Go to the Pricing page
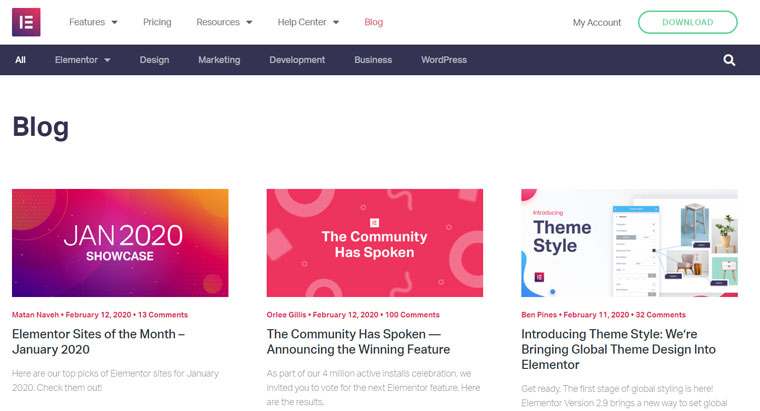The height and width of the screenshot is (411, 760). pos(157,22)
